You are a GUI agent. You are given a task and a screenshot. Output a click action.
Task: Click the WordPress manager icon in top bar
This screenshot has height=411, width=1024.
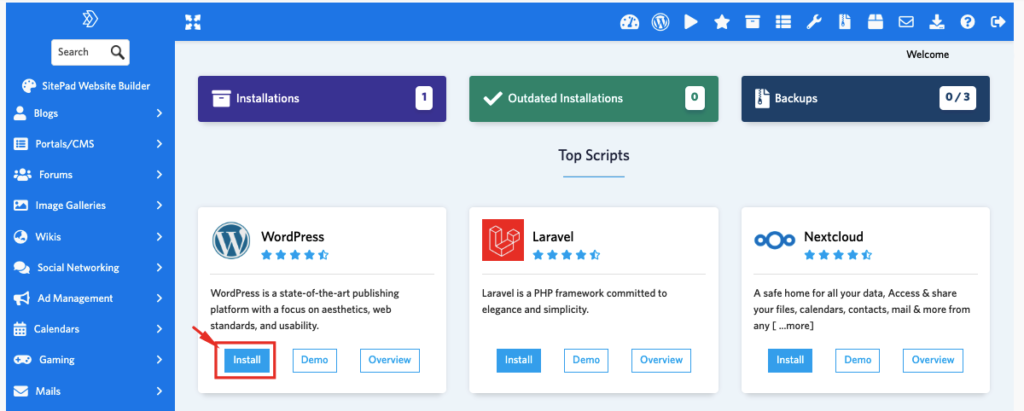click(660, 22)
